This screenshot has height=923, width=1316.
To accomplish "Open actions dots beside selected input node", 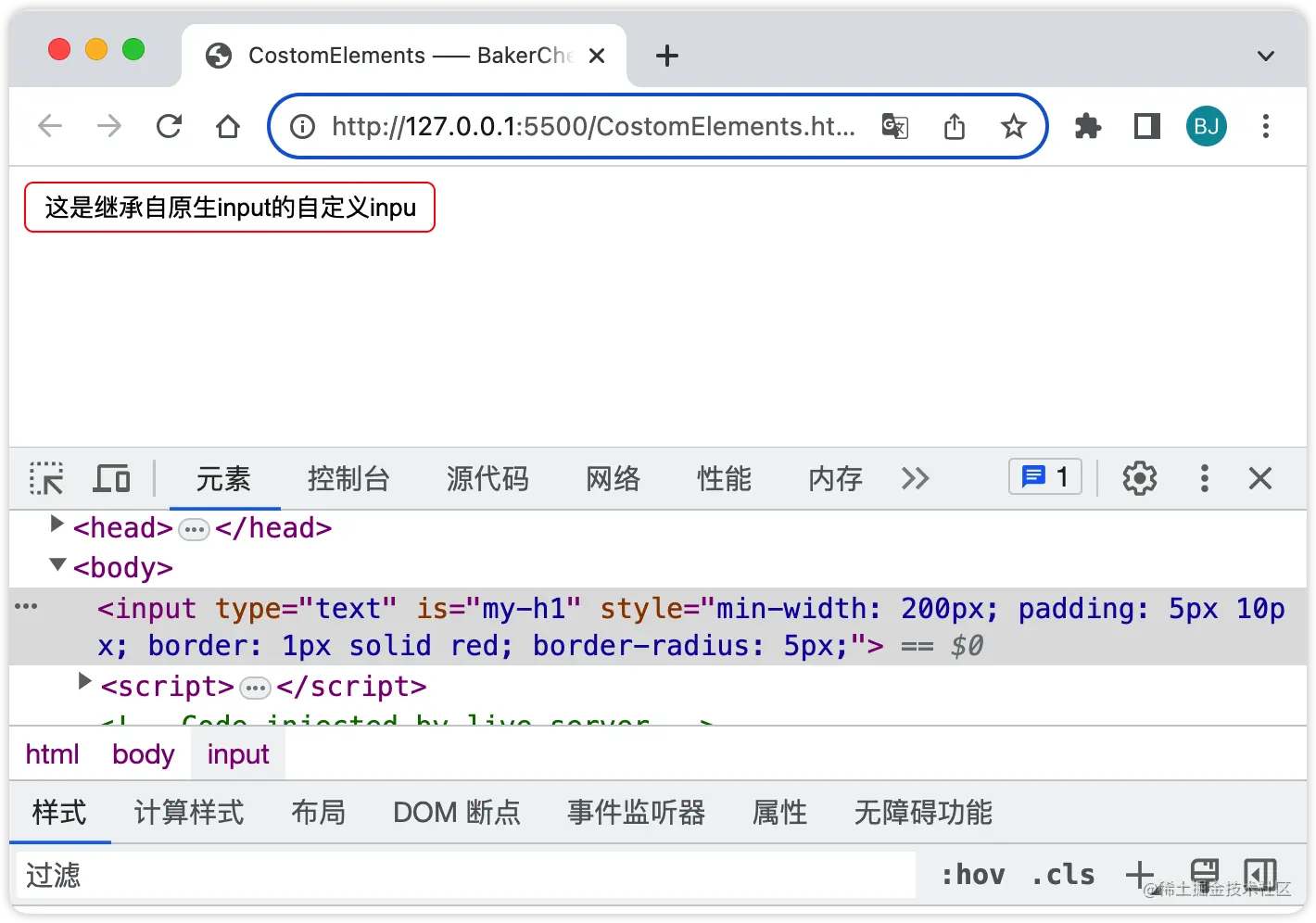I will click(26, 607).
